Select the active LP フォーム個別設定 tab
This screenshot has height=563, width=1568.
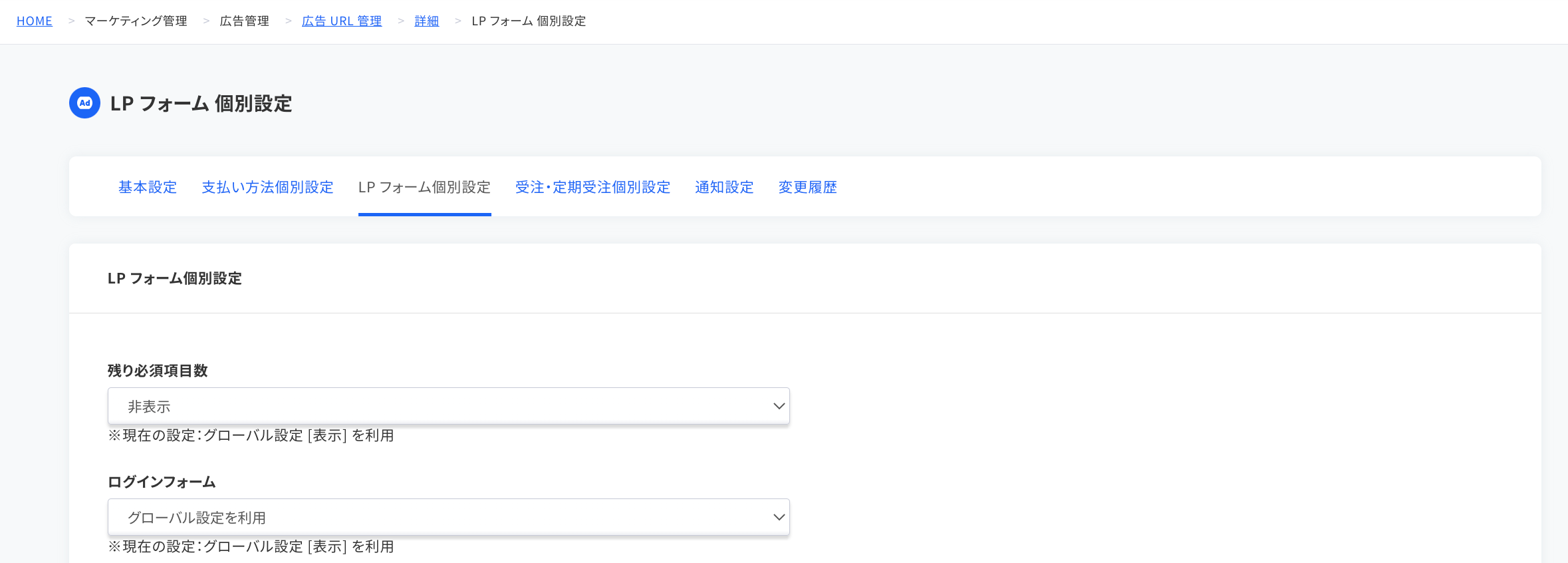click(424, 188)
